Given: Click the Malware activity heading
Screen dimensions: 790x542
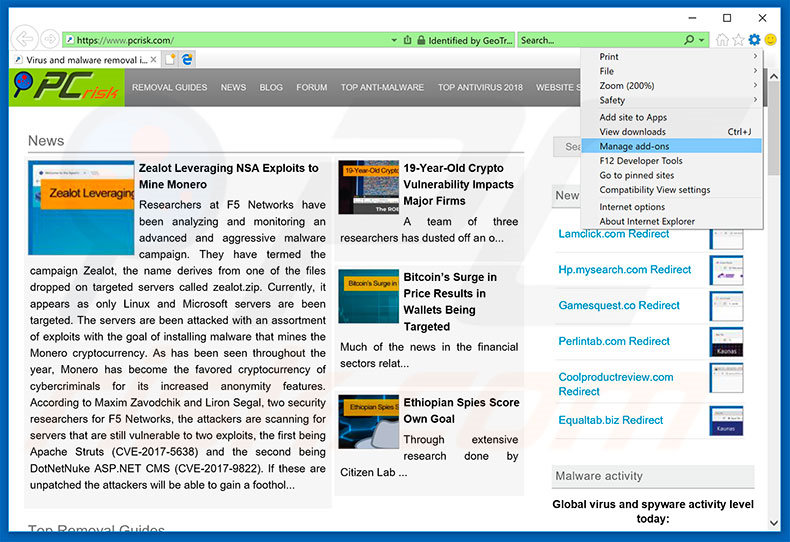Looking at the screenshot, I should (x=599, y=476).
